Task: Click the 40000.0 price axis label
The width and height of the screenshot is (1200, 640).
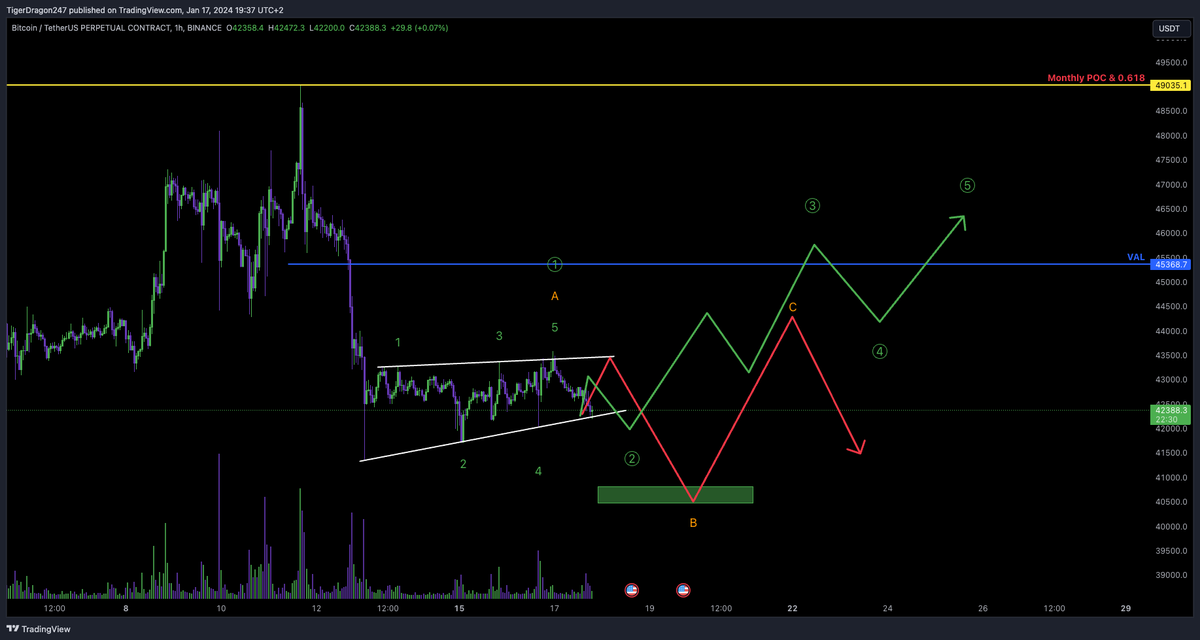Action: point(1170,527)
